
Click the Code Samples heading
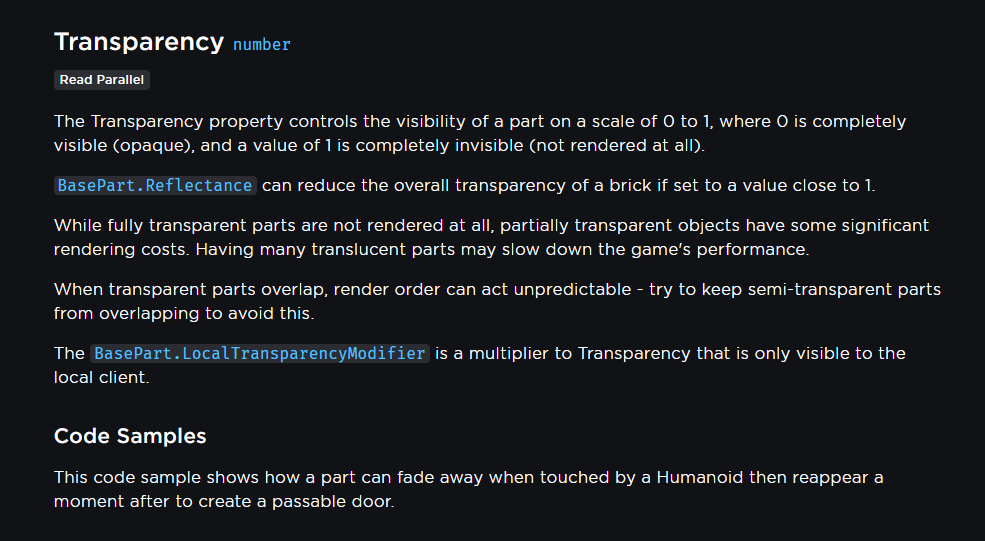point(130,436)
